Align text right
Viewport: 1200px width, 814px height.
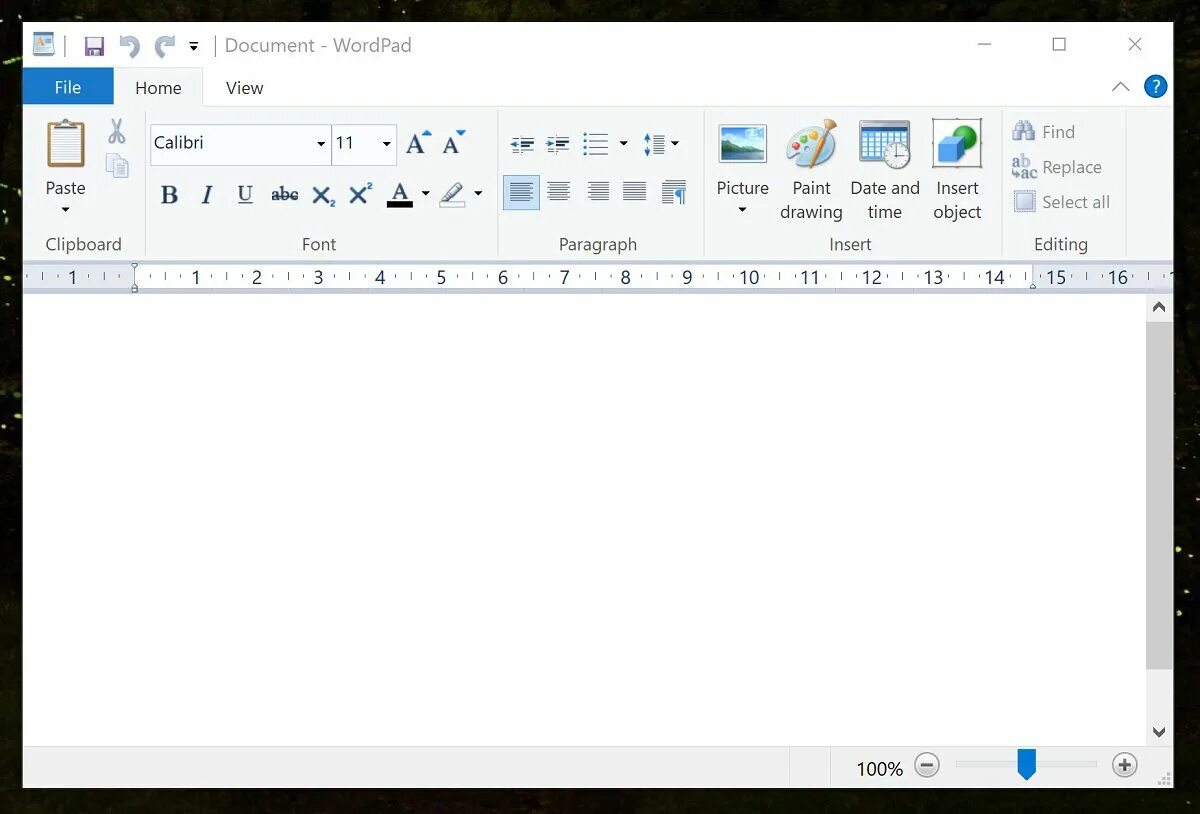click(597, 192)
